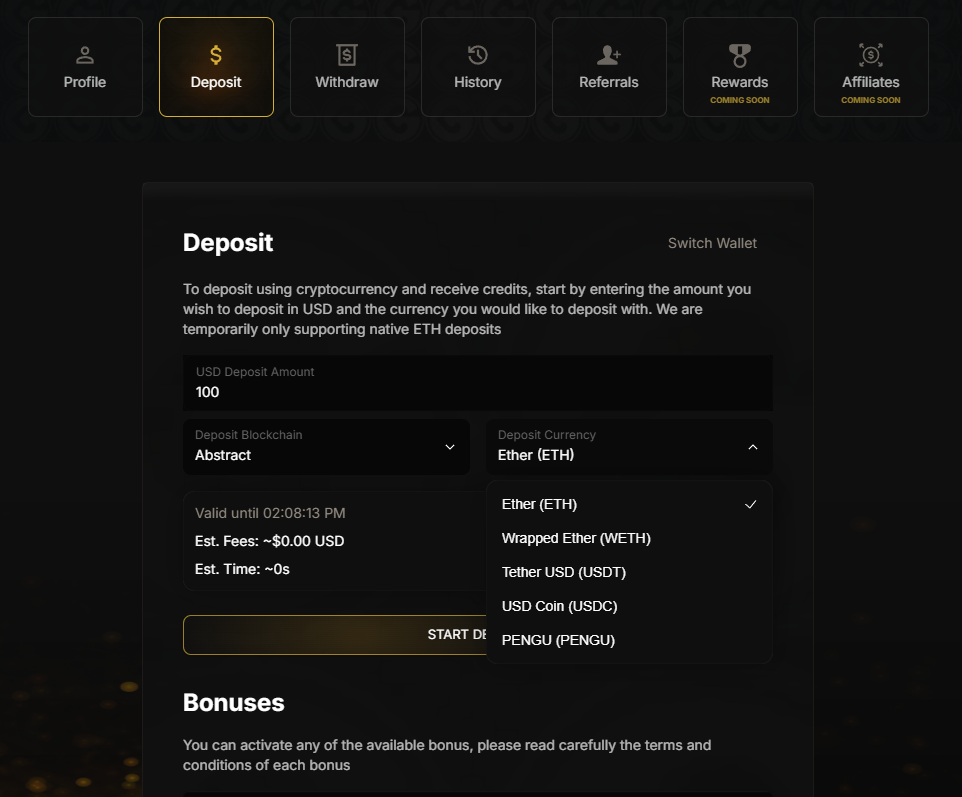
Task: Click the Withdraw receipt icon
Action: click(347, 55)
